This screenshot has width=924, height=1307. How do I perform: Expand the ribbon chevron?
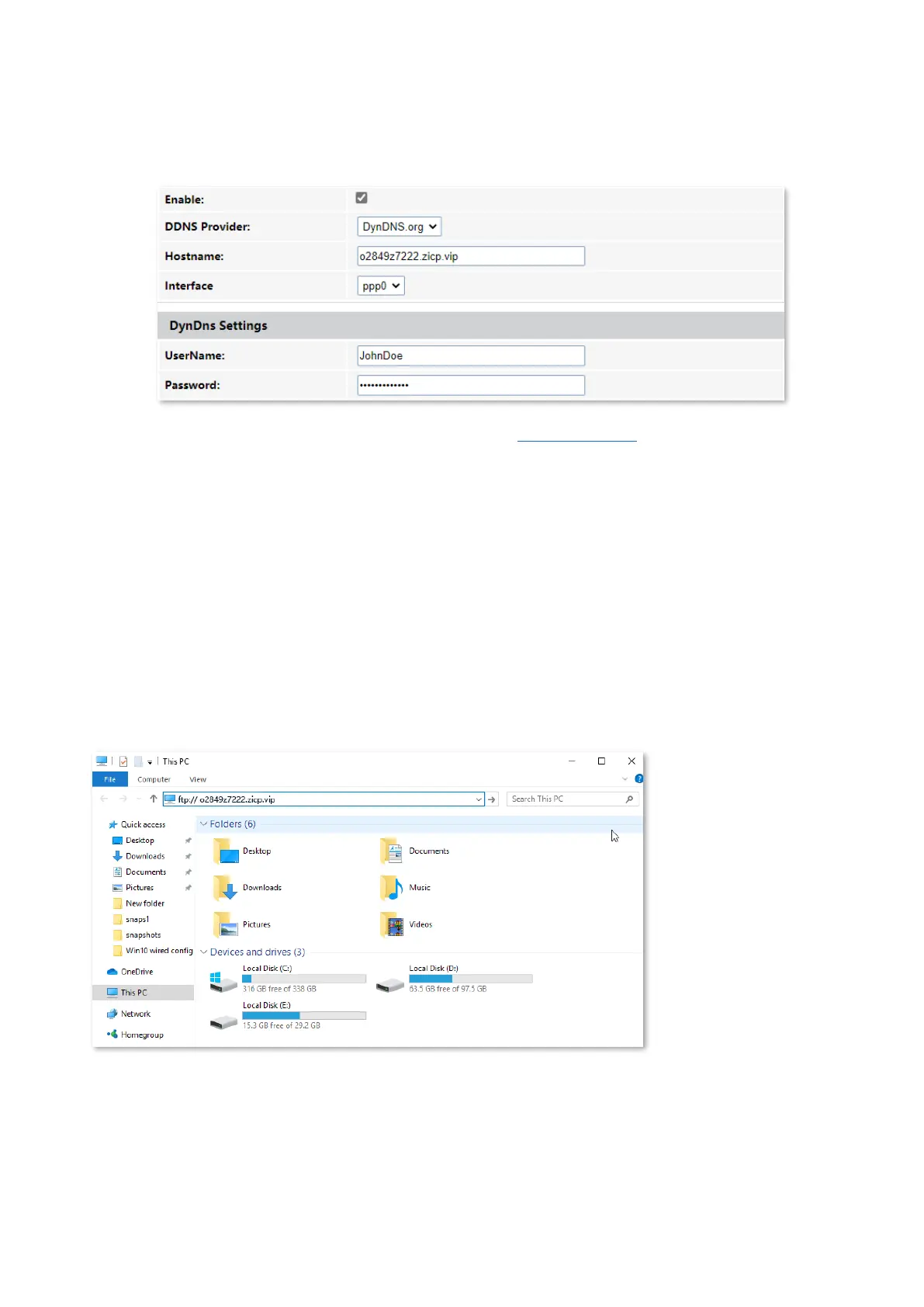click(x=625, y=778)
